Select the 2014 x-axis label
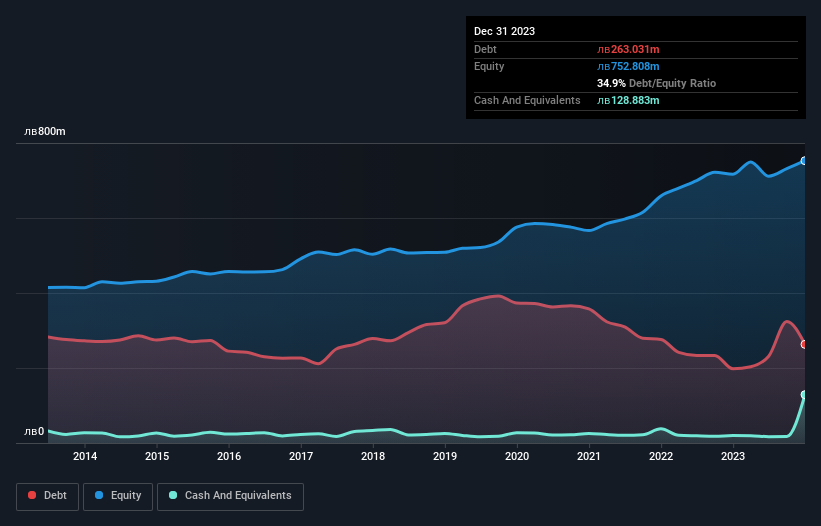Screen dimensions: 821x526 [x=85, y=456]
